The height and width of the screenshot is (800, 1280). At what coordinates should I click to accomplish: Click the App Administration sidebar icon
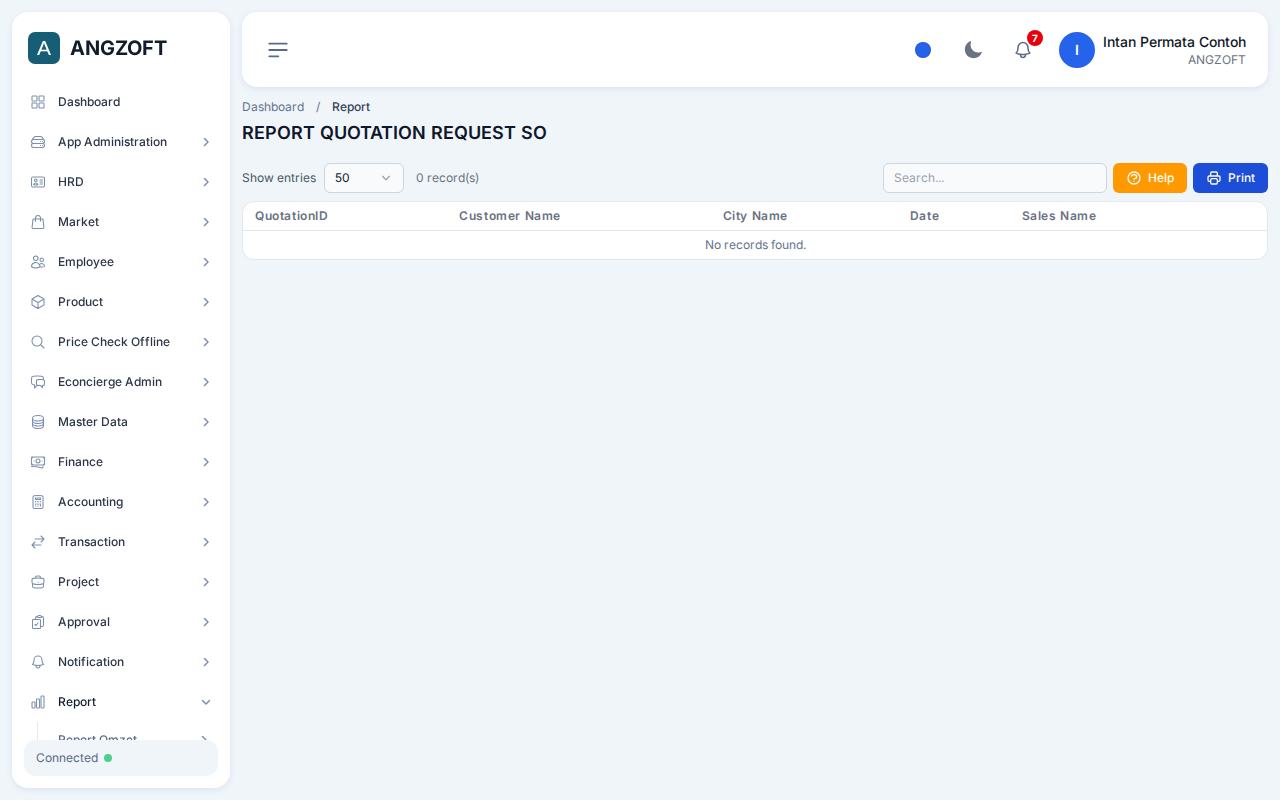click(38, 142)
